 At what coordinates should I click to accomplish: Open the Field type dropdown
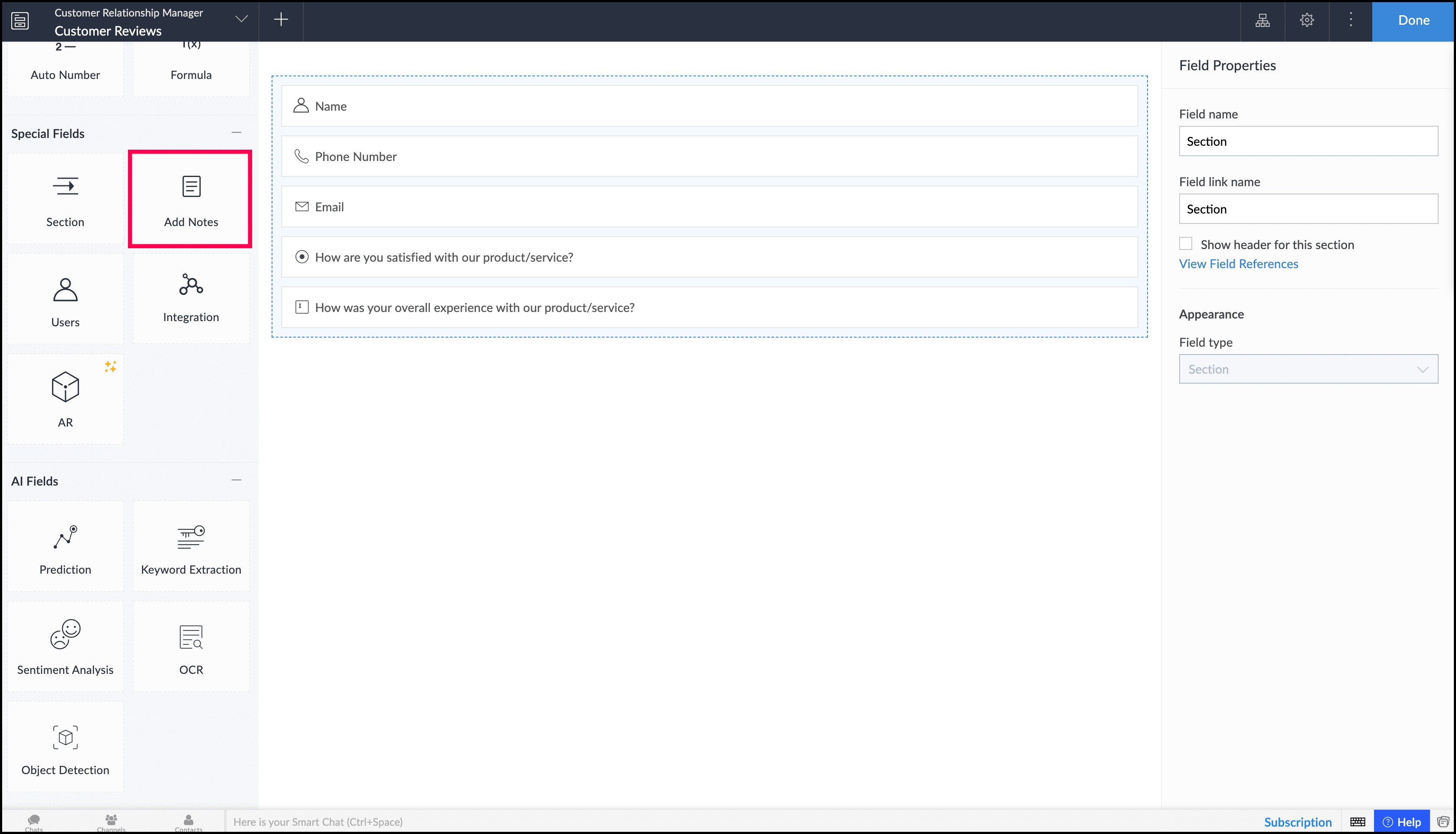[x=1308, y=369]
